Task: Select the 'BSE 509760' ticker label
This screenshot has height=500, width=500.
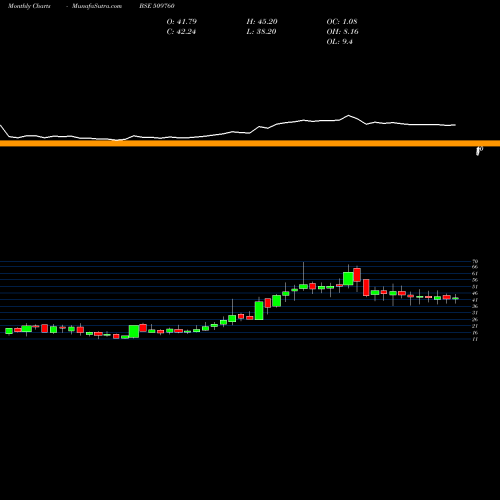Action: (157, 6)
